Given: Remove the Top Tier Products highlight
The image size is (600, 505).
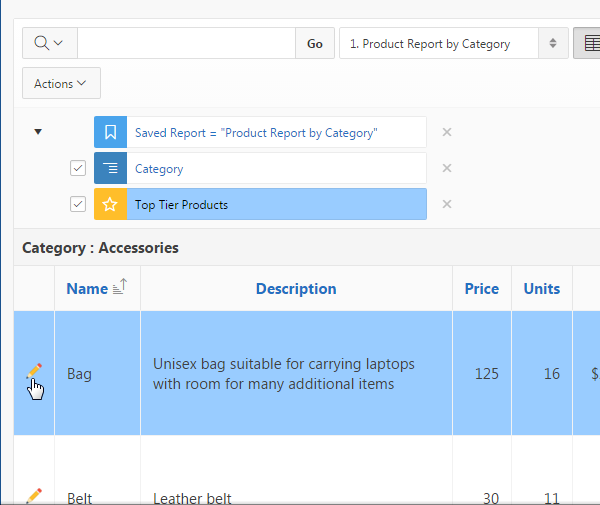Looking at the screenshot, I should click(447, 204).
